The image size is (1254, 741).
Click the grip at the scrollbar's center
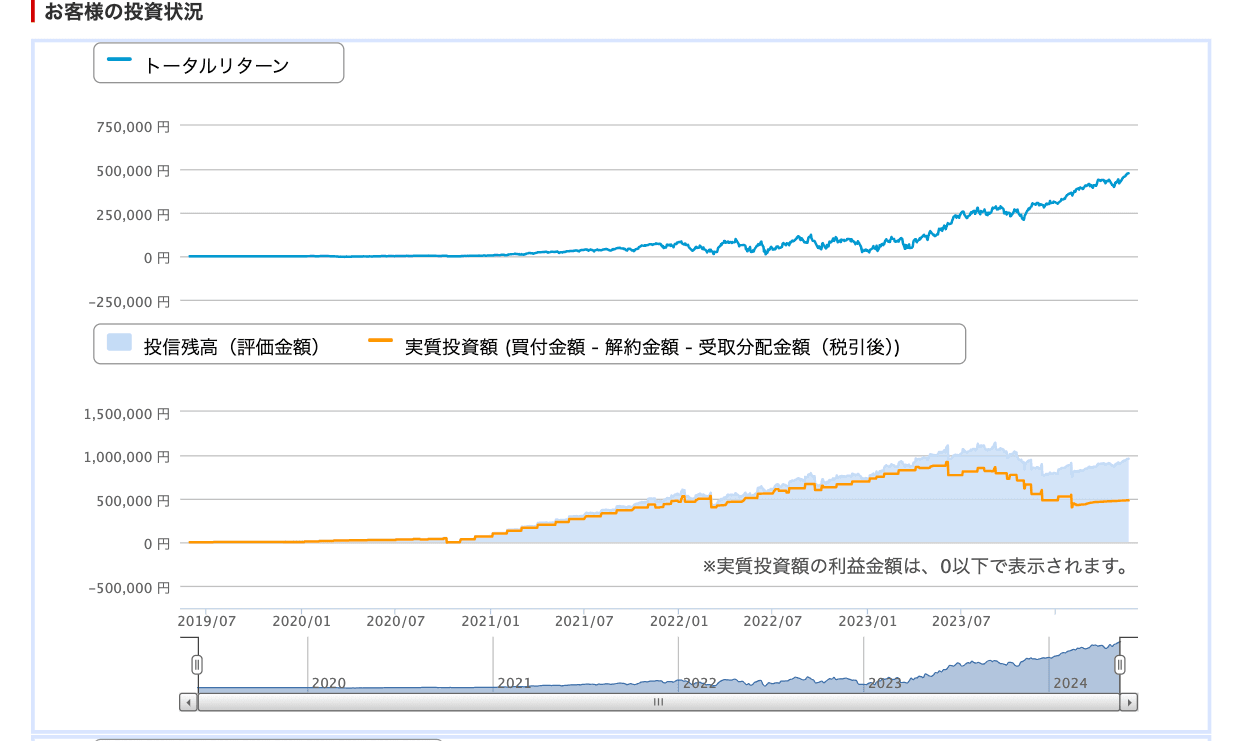(658, 702)
